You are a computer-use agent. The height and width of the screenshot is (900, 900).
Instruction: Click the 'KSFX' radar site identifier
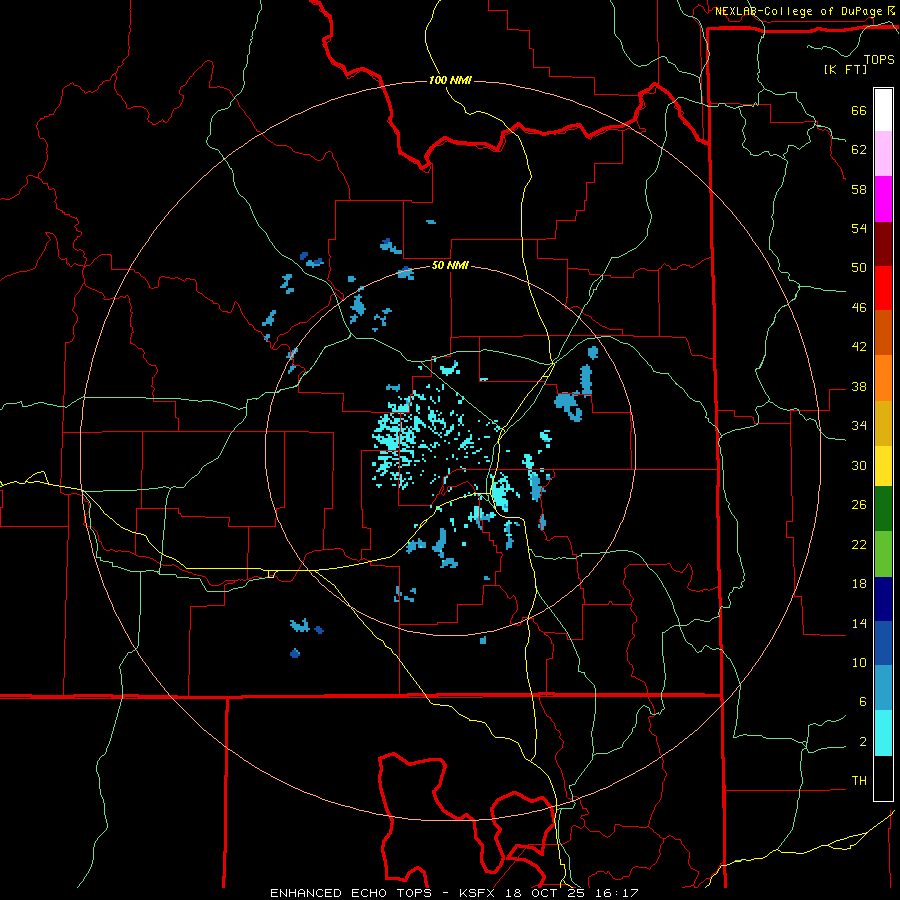(x=478, y=893)
